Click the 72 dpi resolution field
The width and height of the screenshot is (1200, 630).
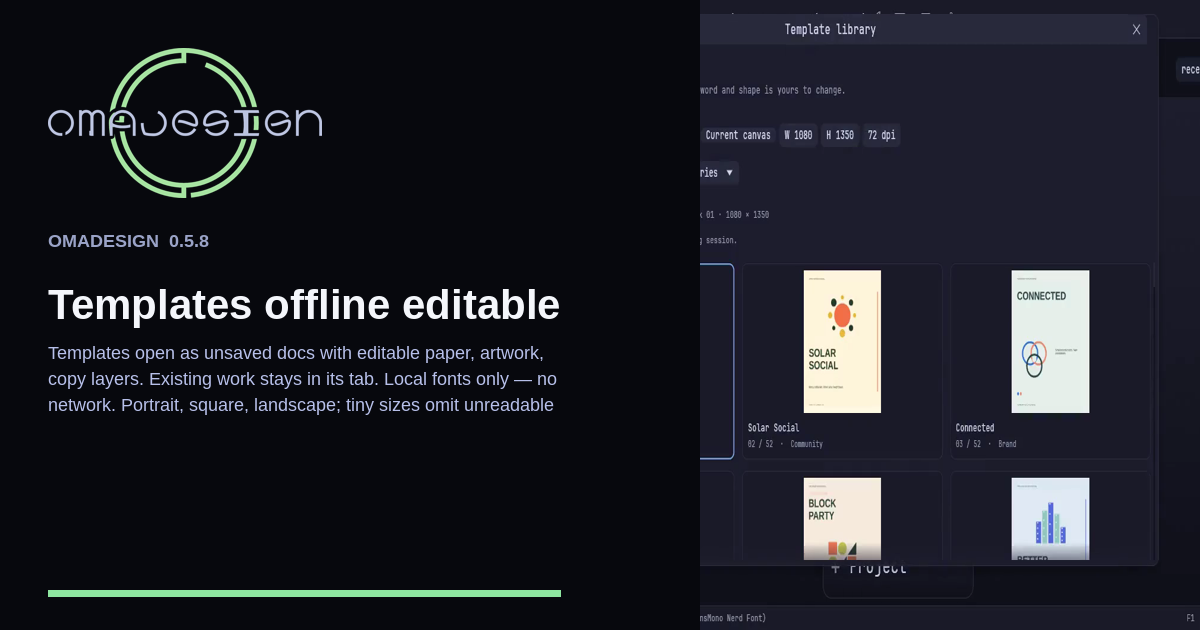[881, 135]
